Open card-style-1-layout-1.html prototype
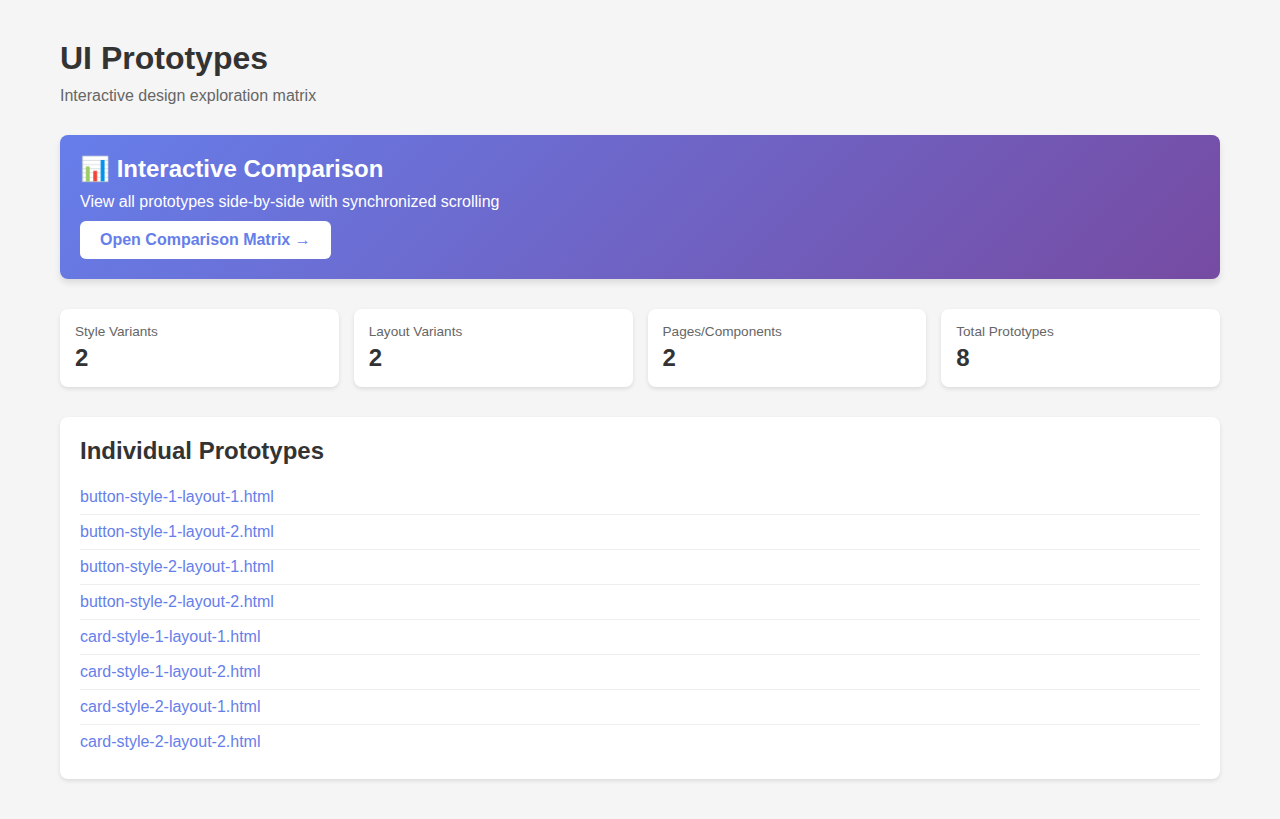The image size is (1280, 819). [170, 637]
